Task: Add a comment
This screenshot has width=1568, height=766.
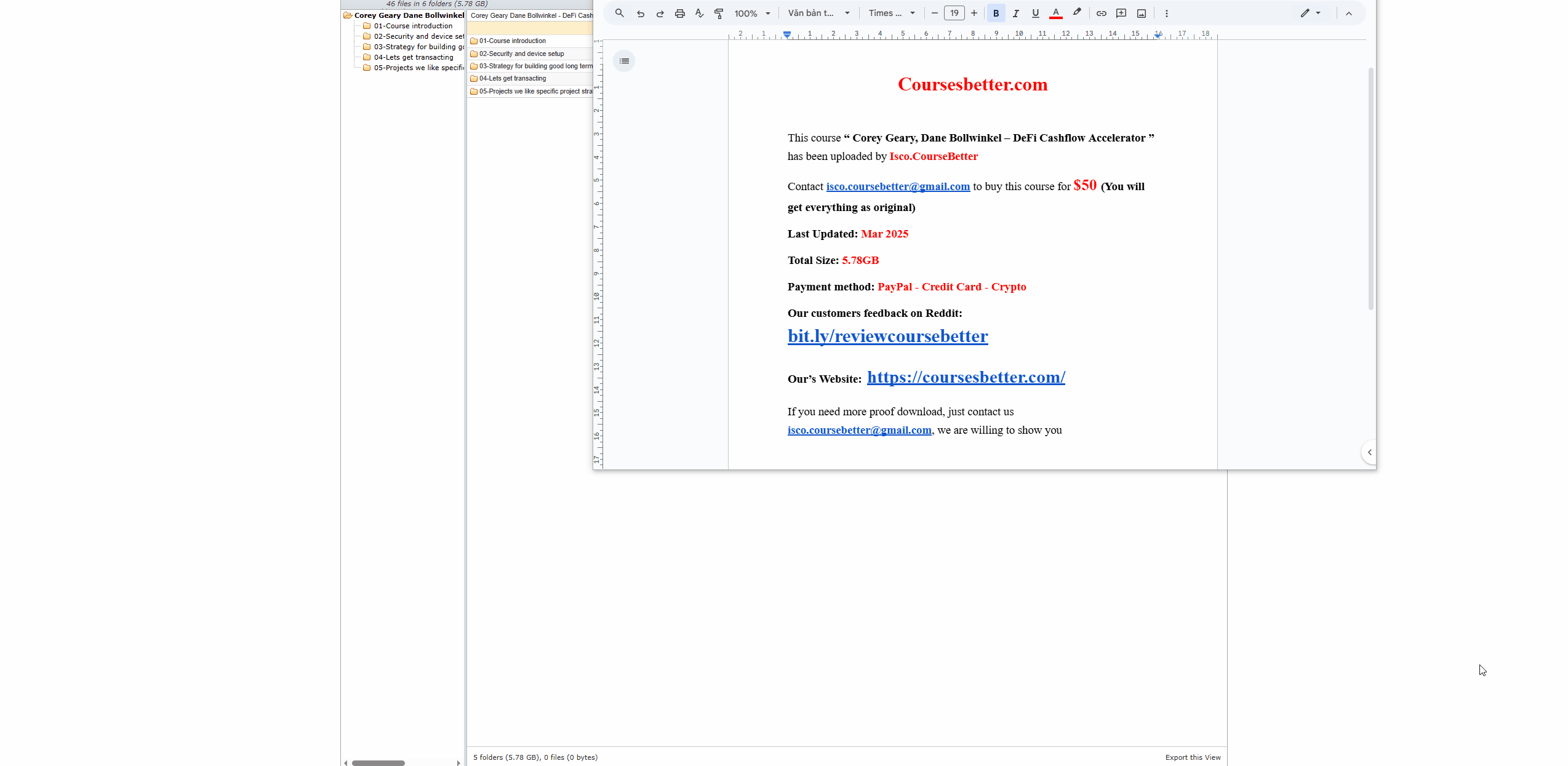Action: (1121, 13)
